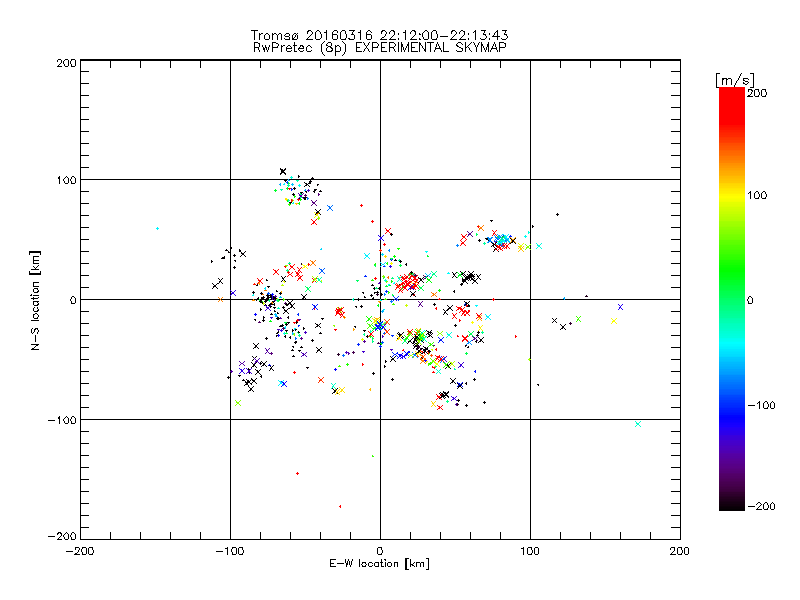The image size is (800, 600).
Task: Click the colorbar tick label −200
Action: (761, 506)
